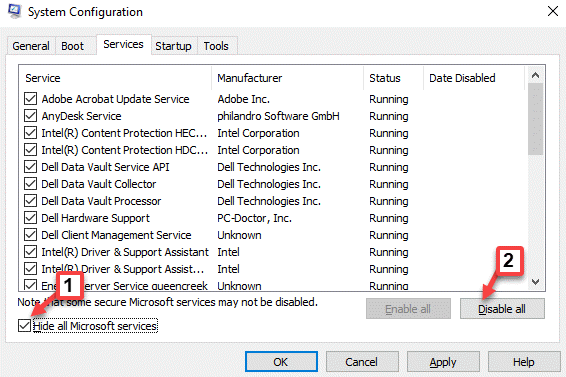Image resolution: width=566 pixels, height=377 pixels.
Task: Open the Tools tab
Action: [x=216, y=46]
